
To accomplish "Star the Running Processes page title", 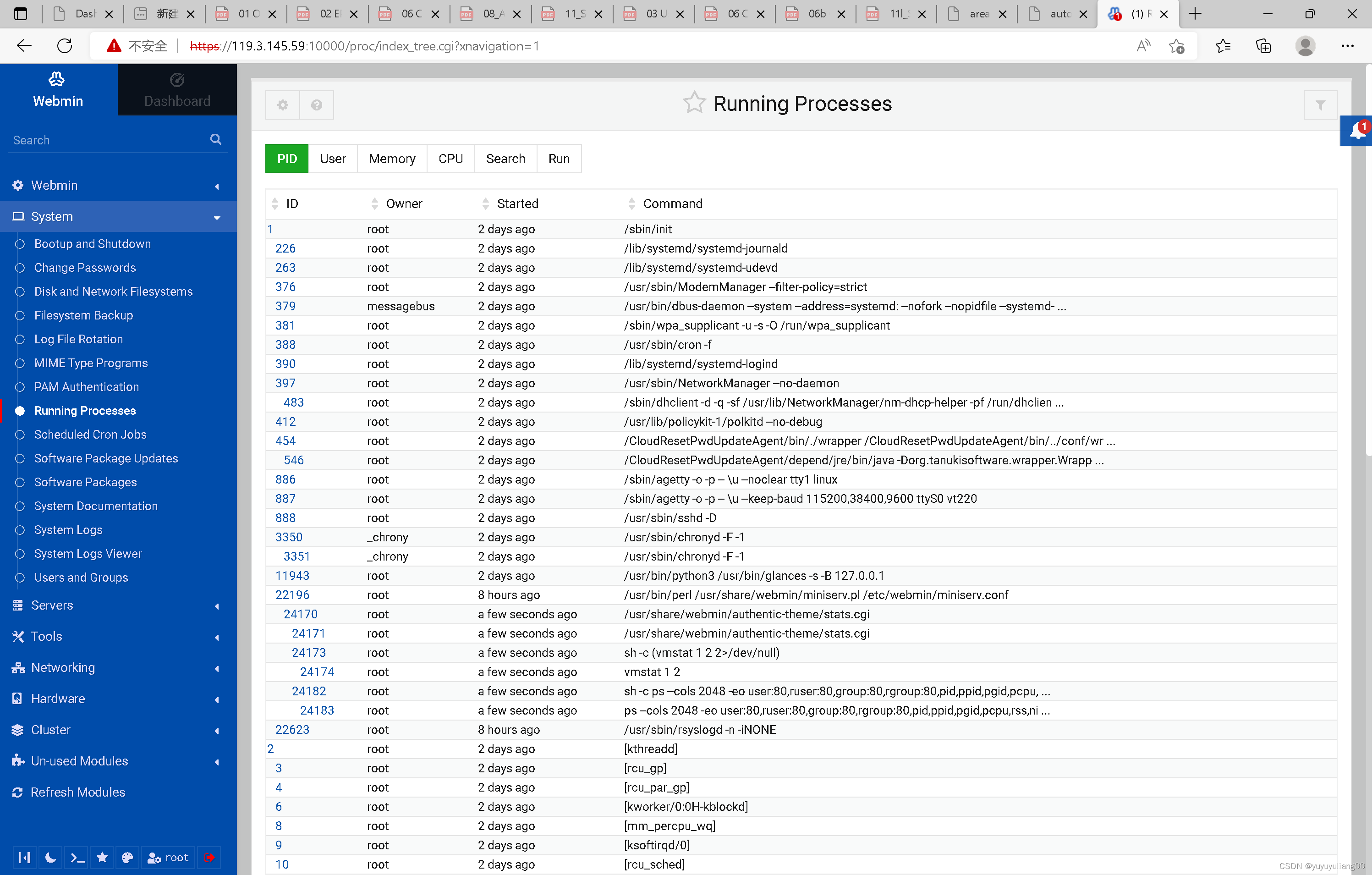I will tap(695, 103).
